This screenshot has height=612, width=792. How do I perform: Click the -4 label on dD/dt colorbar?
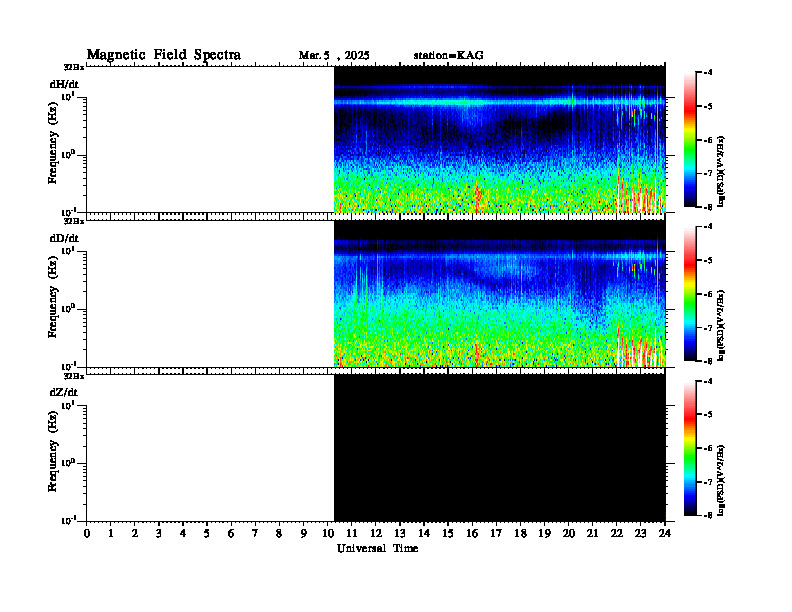tap(707, 226)
